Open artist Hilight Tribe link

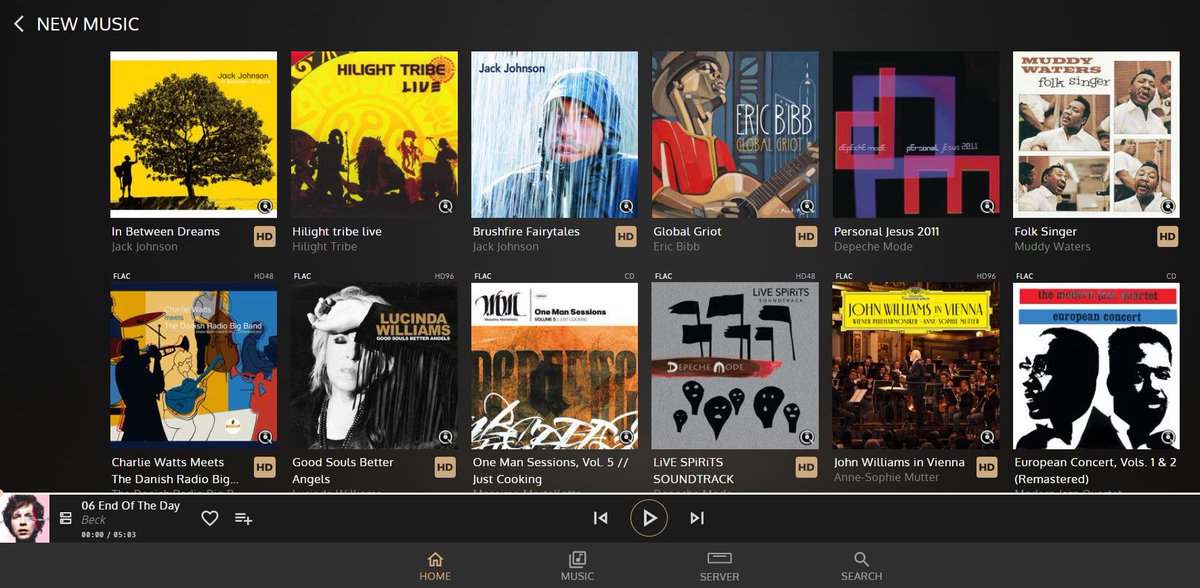click(x=324, y=247)
